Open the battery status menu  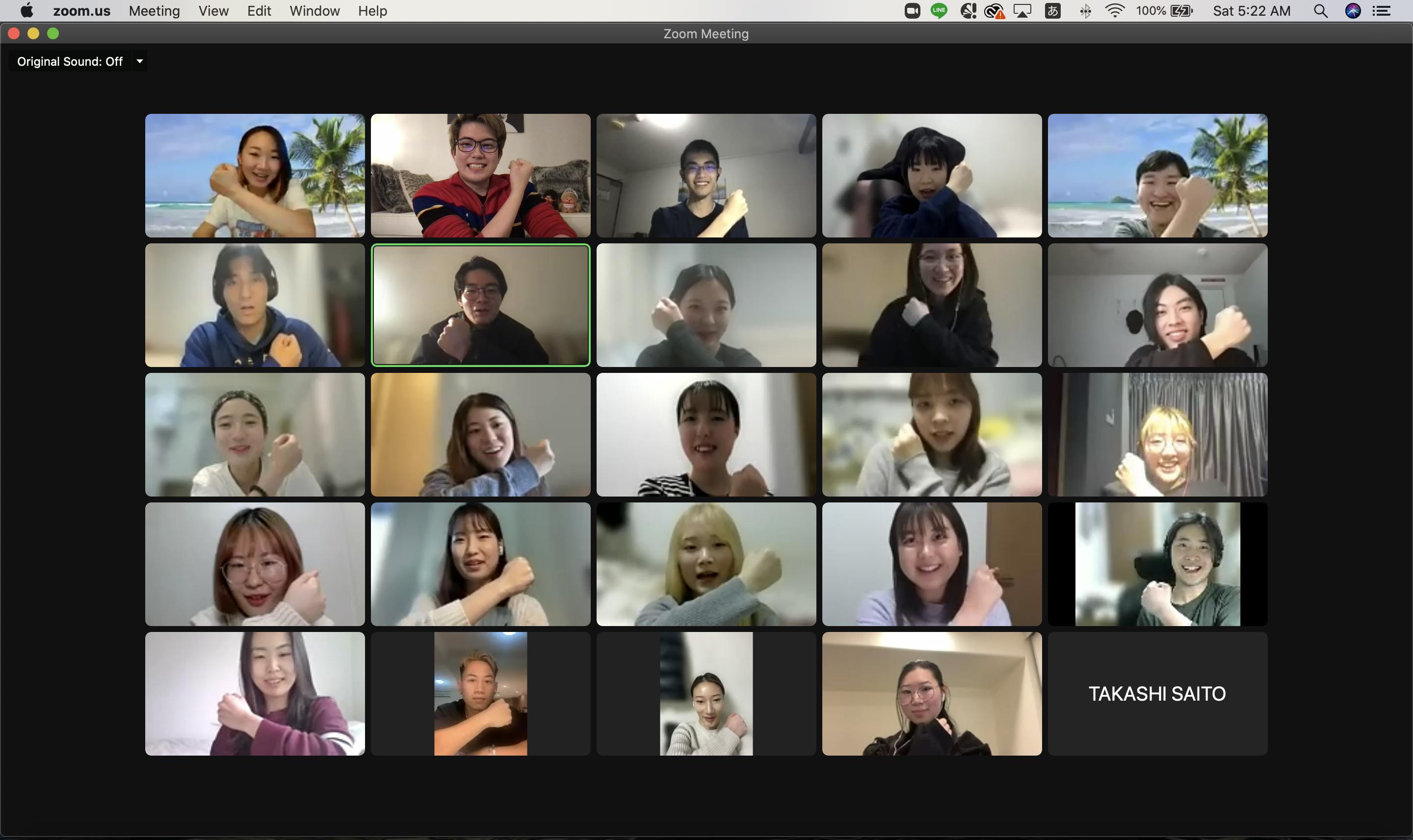(1181, 11)
